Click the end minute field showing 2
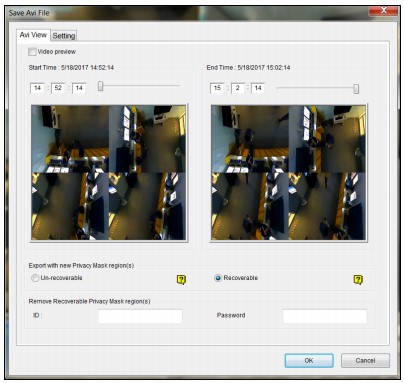 click(238, 88)
